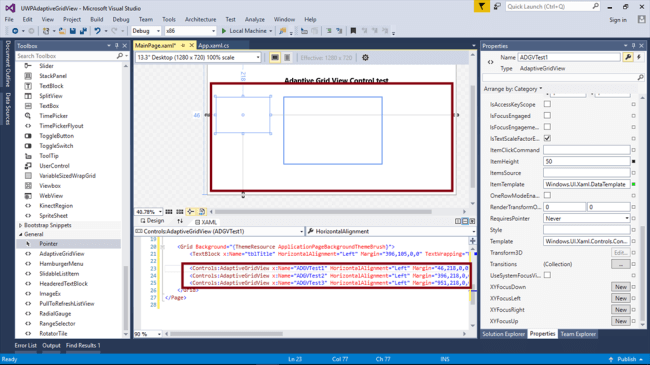Switch to the Solution Explorer tab
Viewport: 650px width, 365px height.
(504, 334)
